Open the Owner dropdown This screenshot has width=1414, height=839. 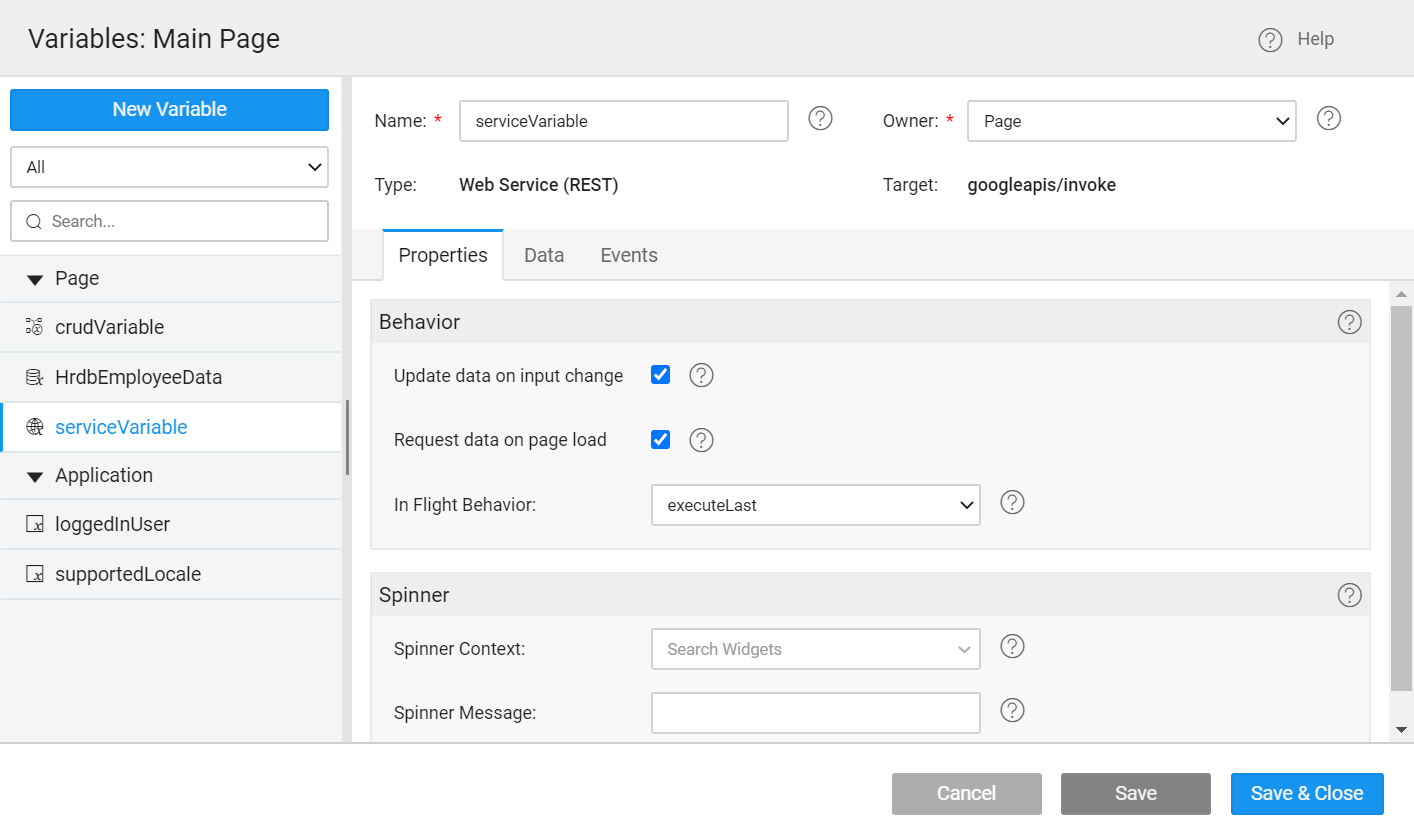(1131, 121)
